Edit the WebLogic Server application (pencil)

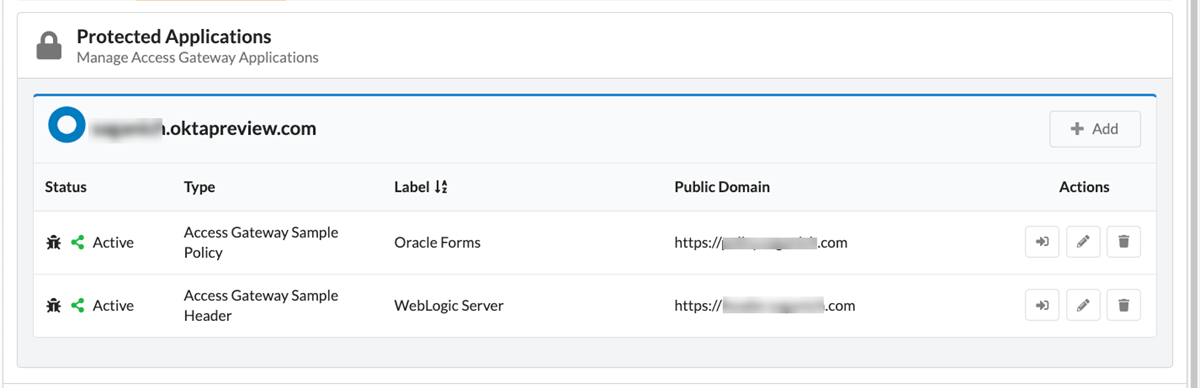pyautogui.click(x=1083, y=306)
